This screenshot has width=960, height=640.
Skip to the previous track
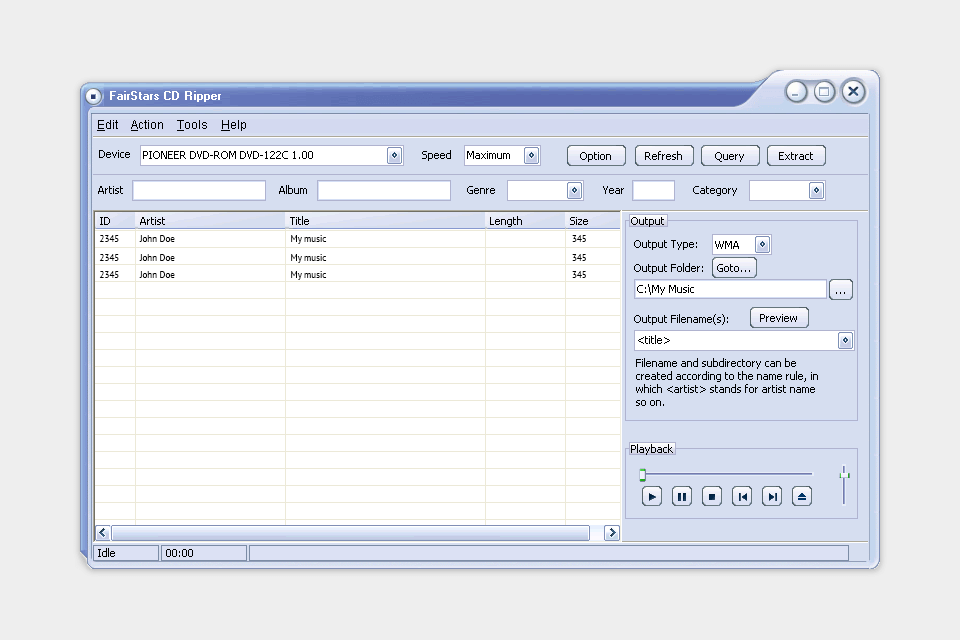(x=742, y=496)
